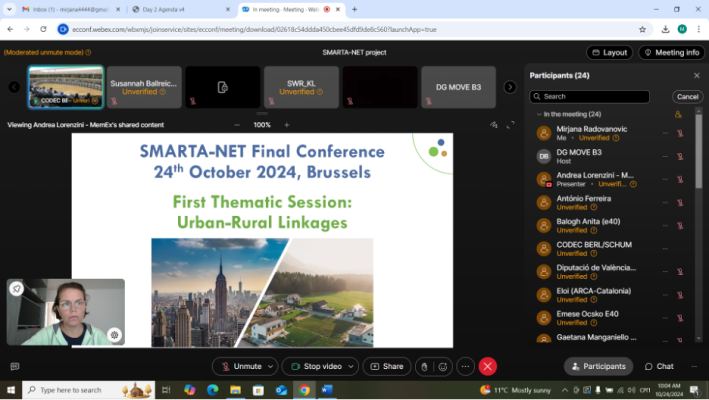Zoom in shared content with plus
Viewport: 709px width, 400px height.
click(287, 125)
